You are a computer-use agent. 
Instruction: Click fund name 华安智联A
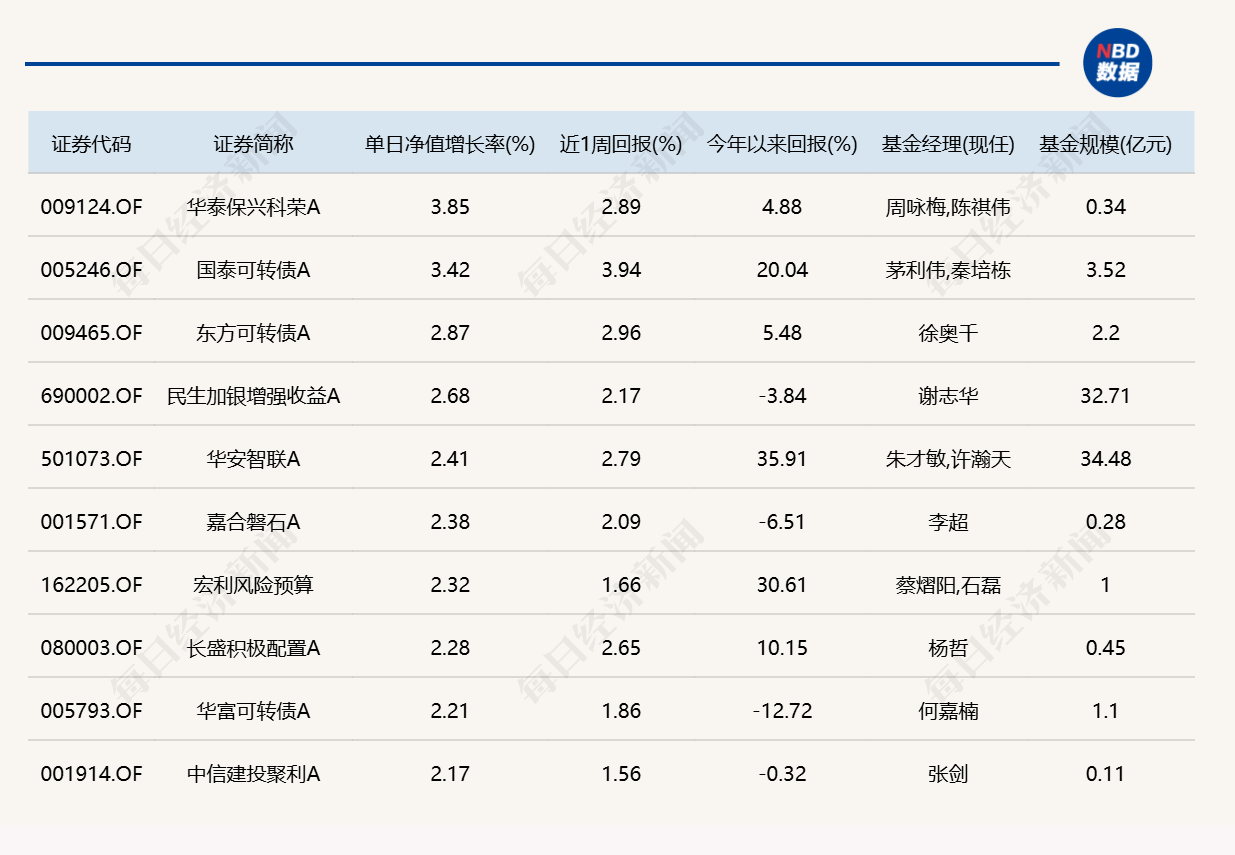coord(253,459)
